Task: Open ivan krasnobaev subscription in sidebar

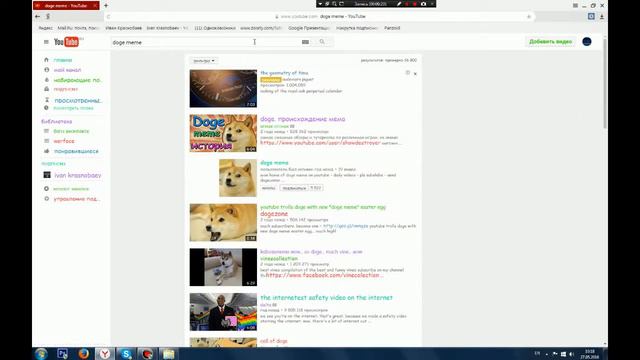Action: point(78,175)
